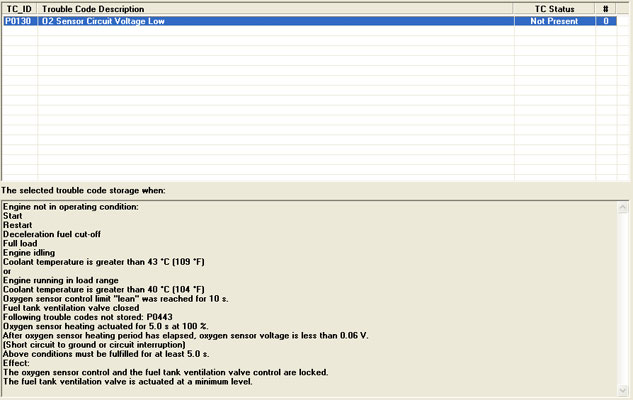Click 'oxygen sensor control ... are locked' line
This screenshot has width=633, height=400.
click(x=166, y=372)
